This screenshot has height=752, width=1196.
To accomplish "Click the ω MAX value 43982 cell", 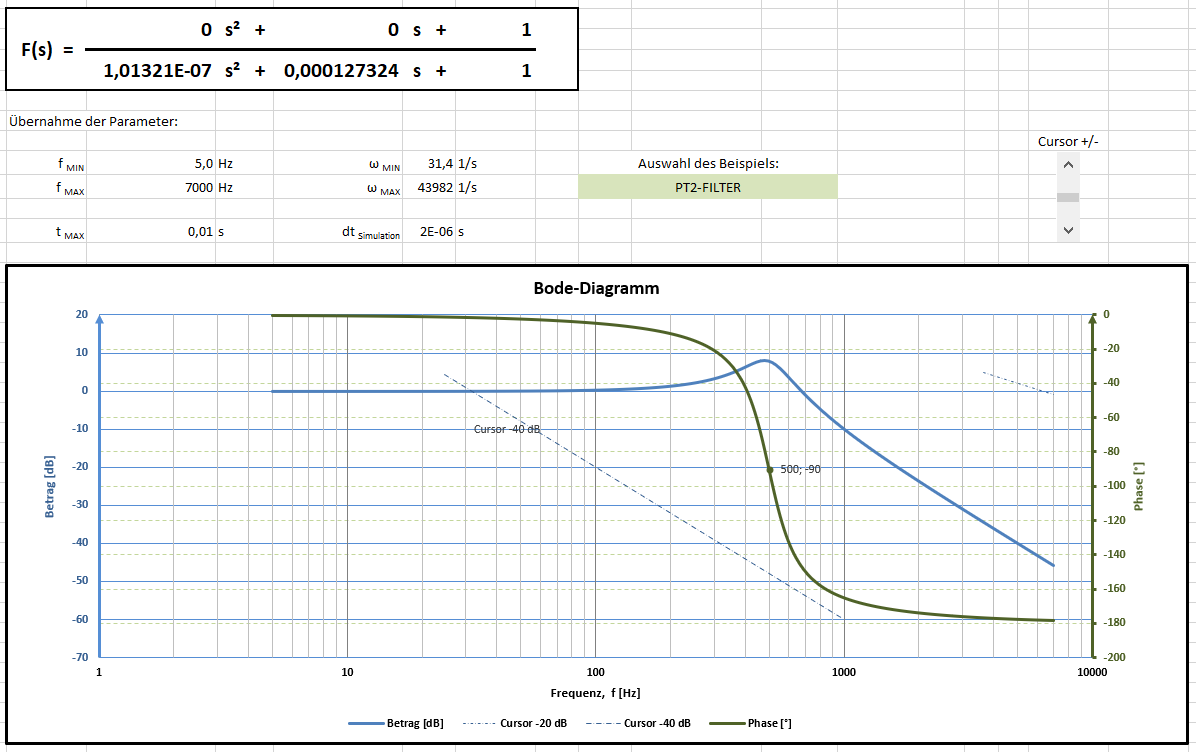I will click(432, 187).
